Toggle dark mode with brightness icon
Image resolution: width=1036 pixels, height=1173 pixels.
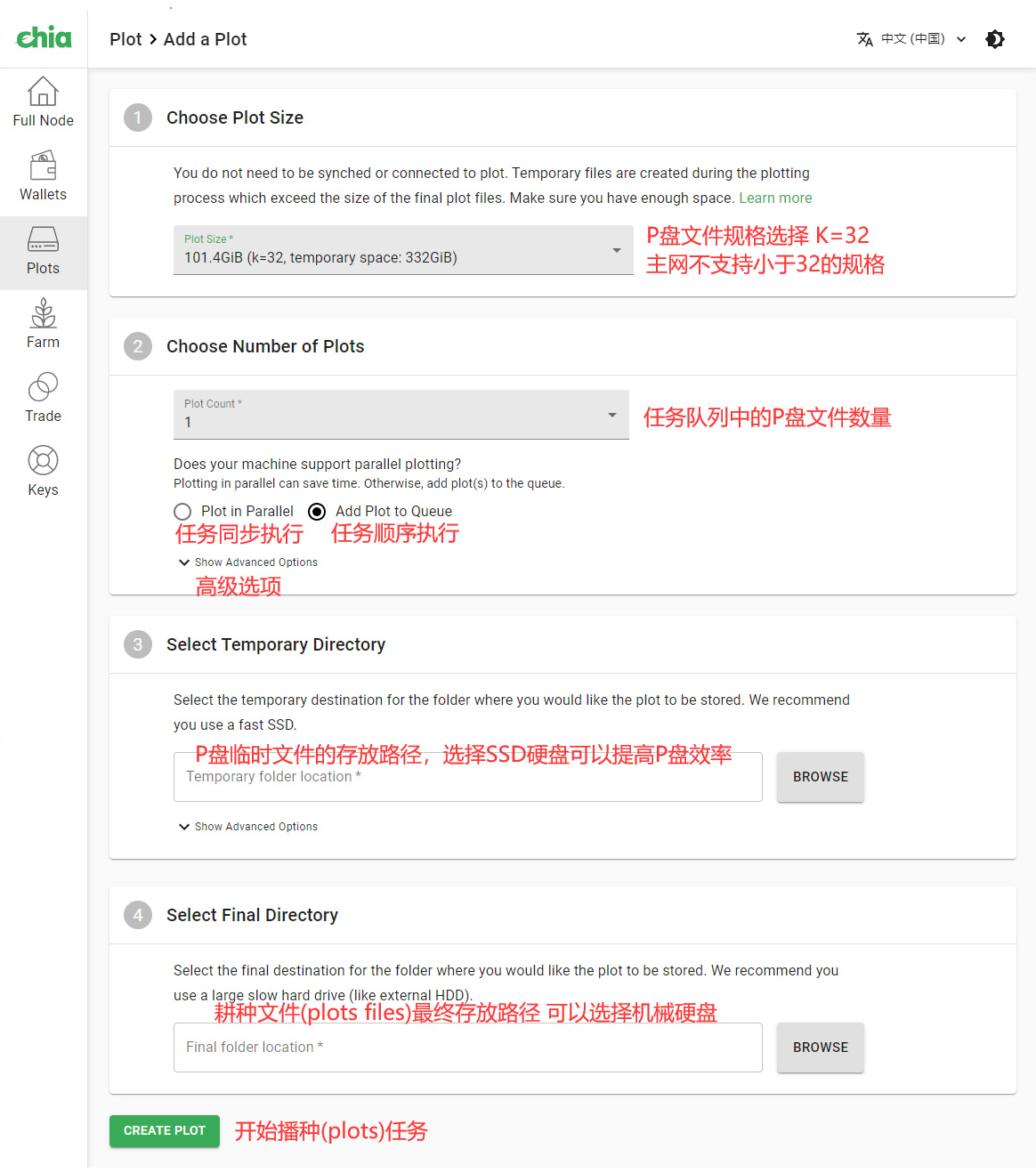[995, 39]
